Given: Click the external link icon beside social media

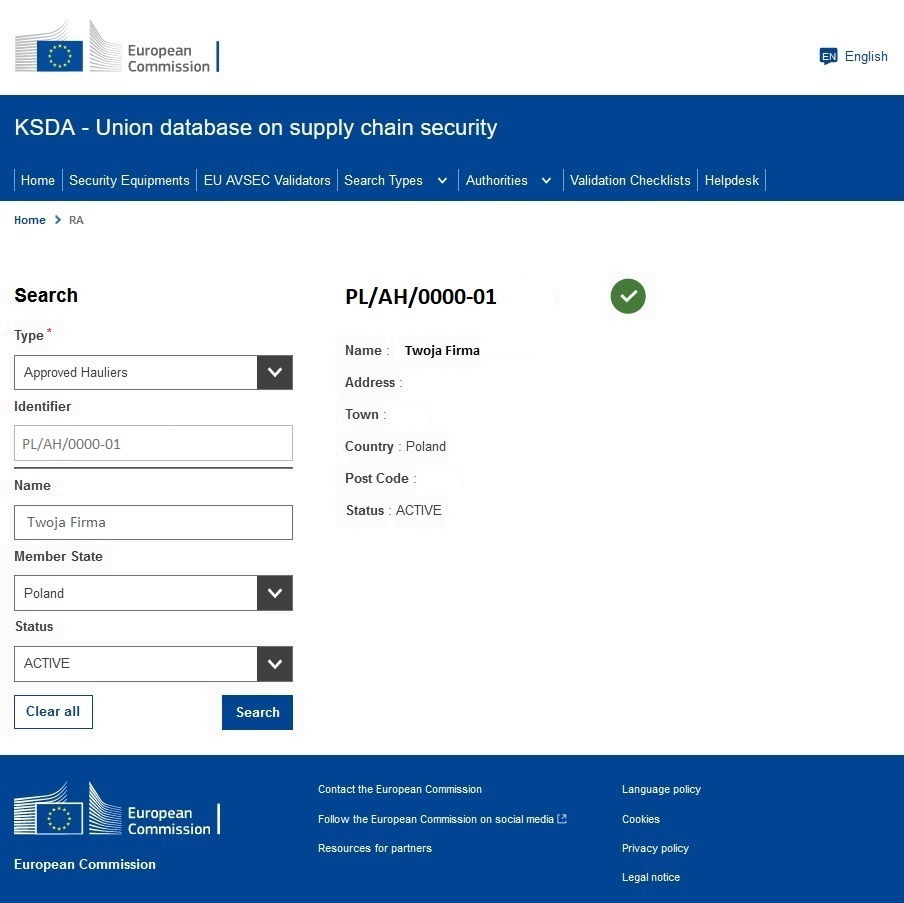Looking at the screenshot, I should coord(562,819).
